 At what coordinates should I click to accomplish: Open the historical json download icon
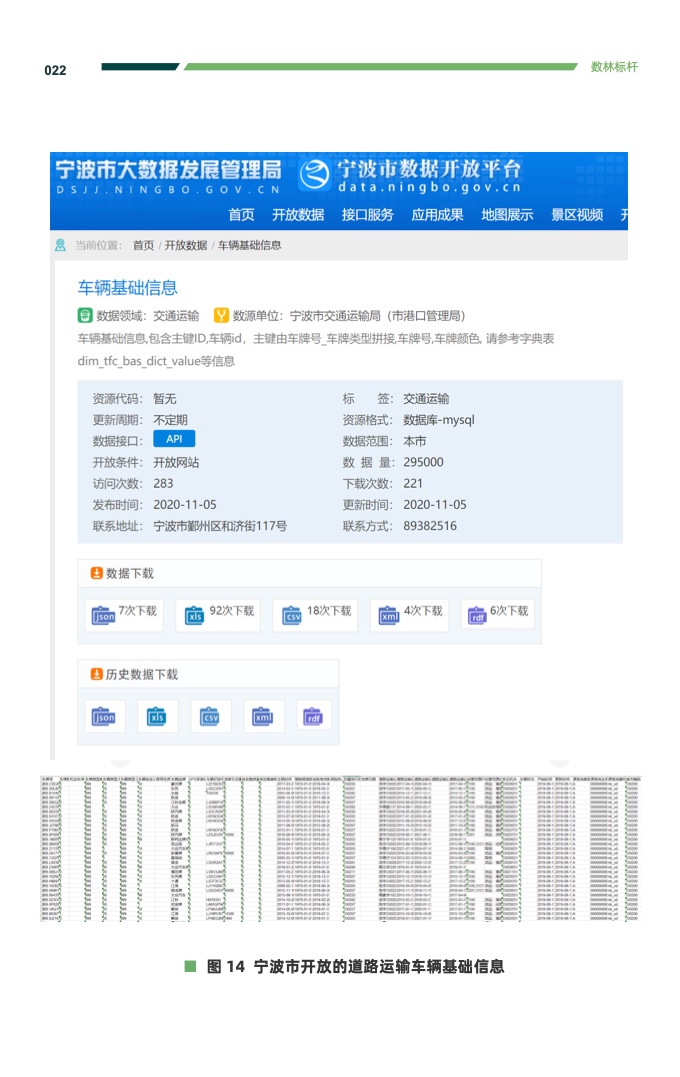(104, 716)
